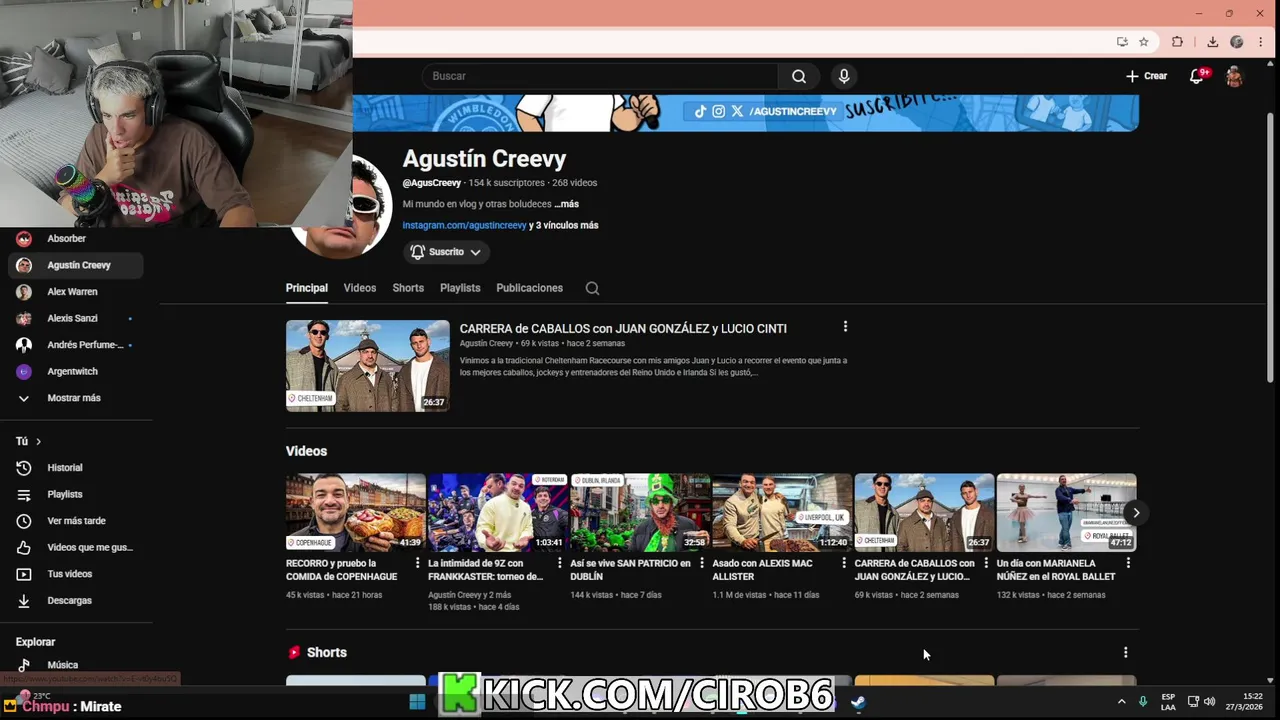This screenshot has width=1280, height=720.
Task: Click the install app icon in address bar
Action: coord(1122,42)
